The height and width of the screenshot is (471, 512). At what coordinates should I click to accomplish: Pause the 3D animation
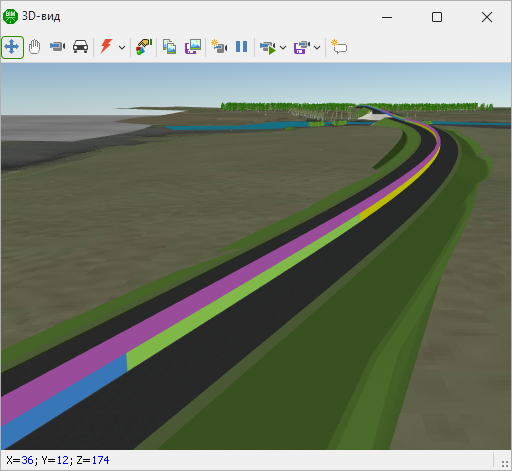coord(241,47)
